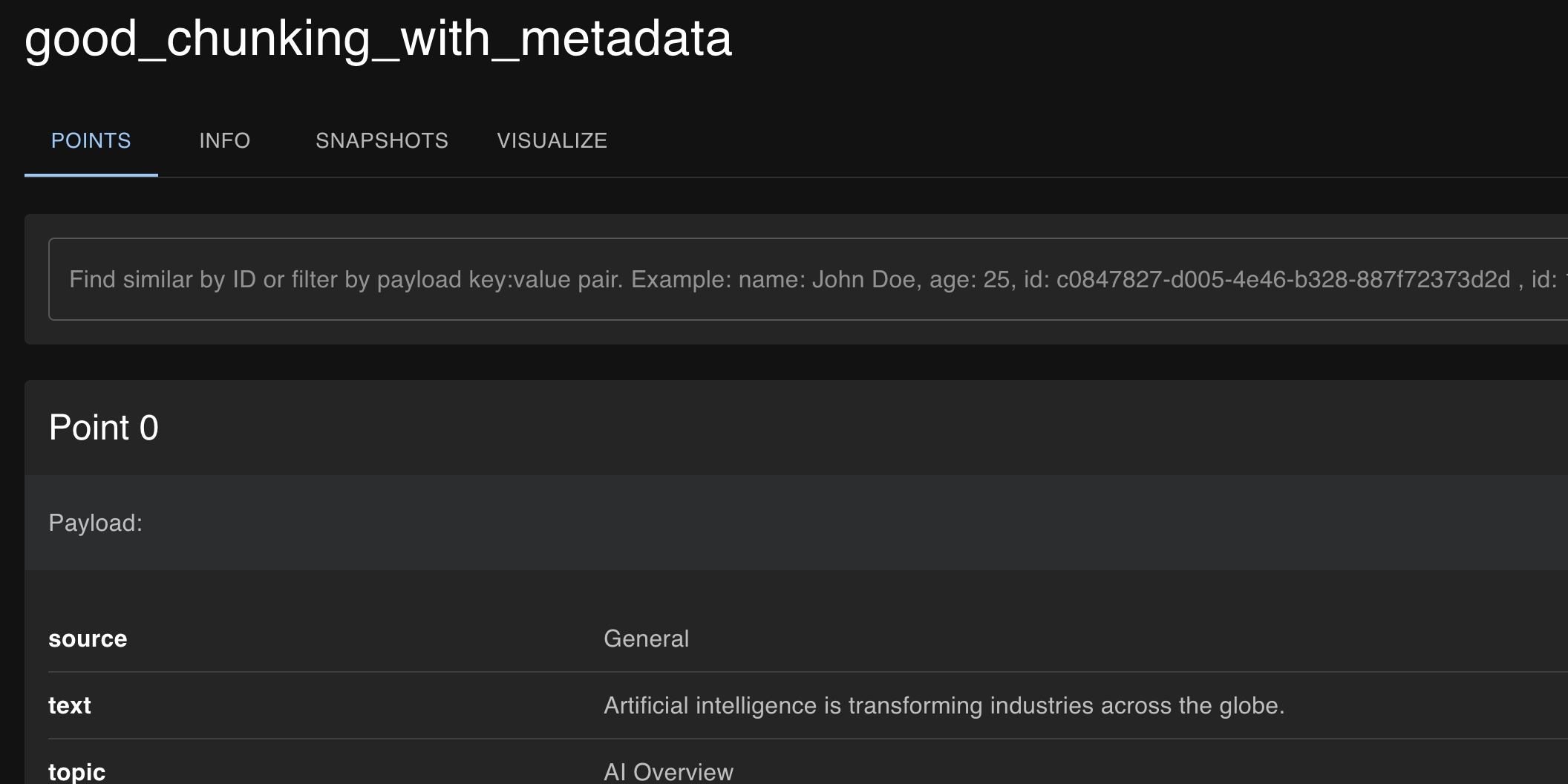Open the INFO tab
Viewport: 1568px width, 784px height.
pyautogui.click(x=224, y=140)
